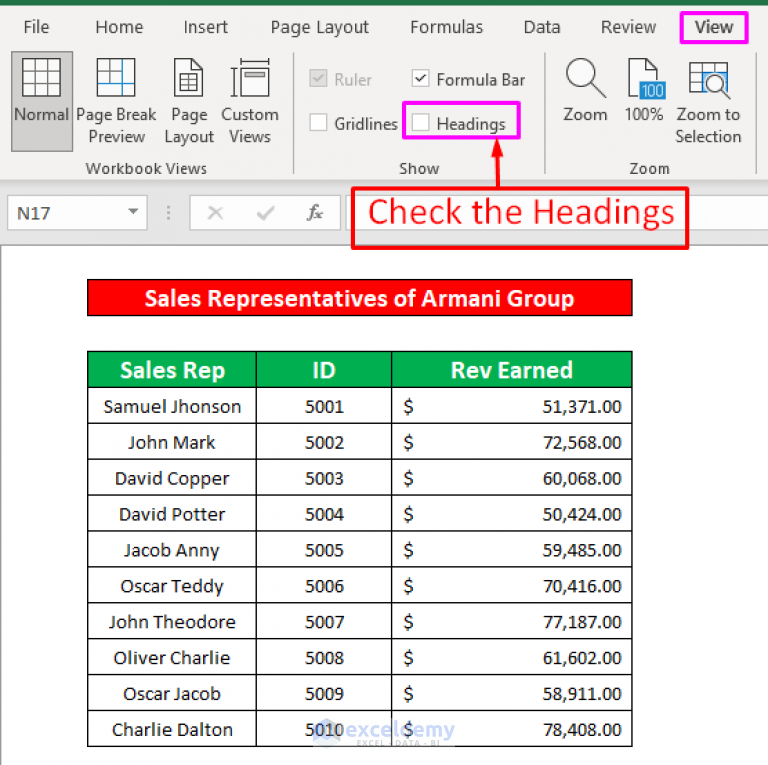Viewport: 768px width, 765px height.
Task: Select revenue cell 77,187.00
Action: tap(512, 622)
